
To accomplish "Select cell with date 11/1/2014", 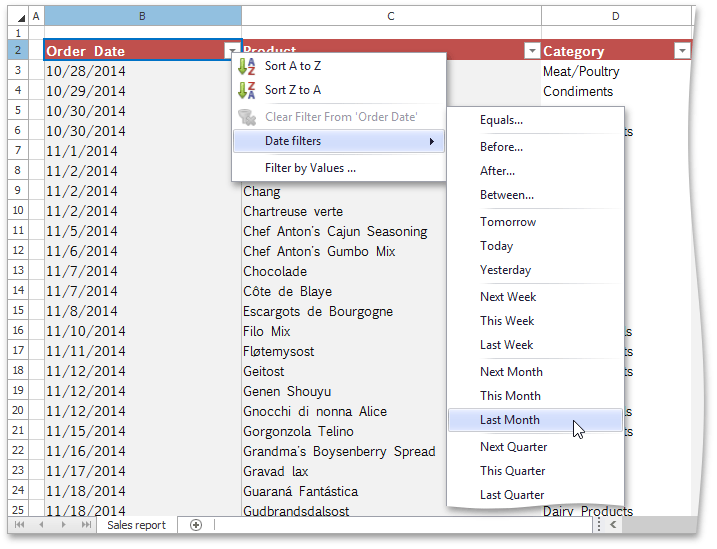I will 143,151.
